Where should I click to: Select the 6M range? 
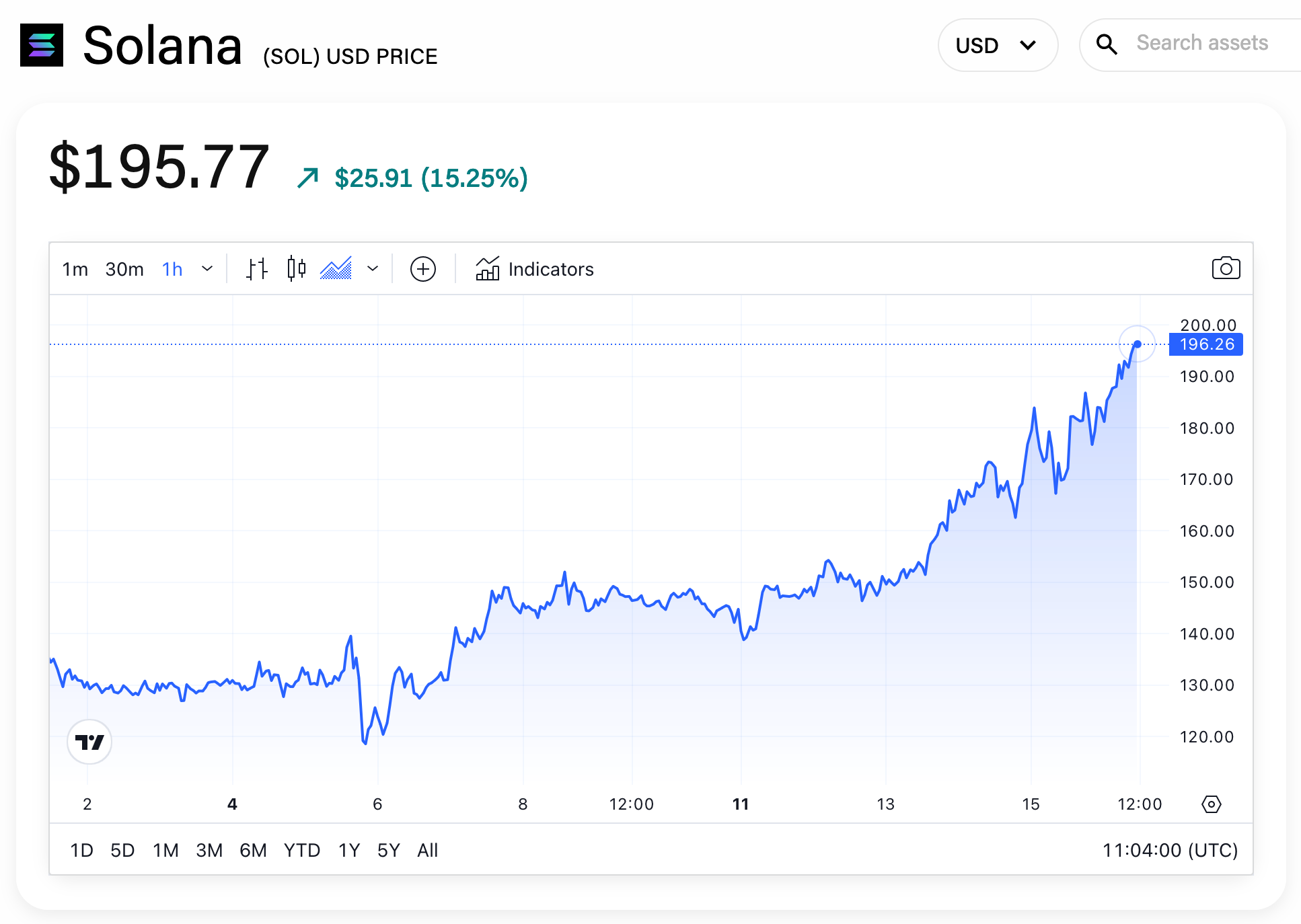pos(253,850)
